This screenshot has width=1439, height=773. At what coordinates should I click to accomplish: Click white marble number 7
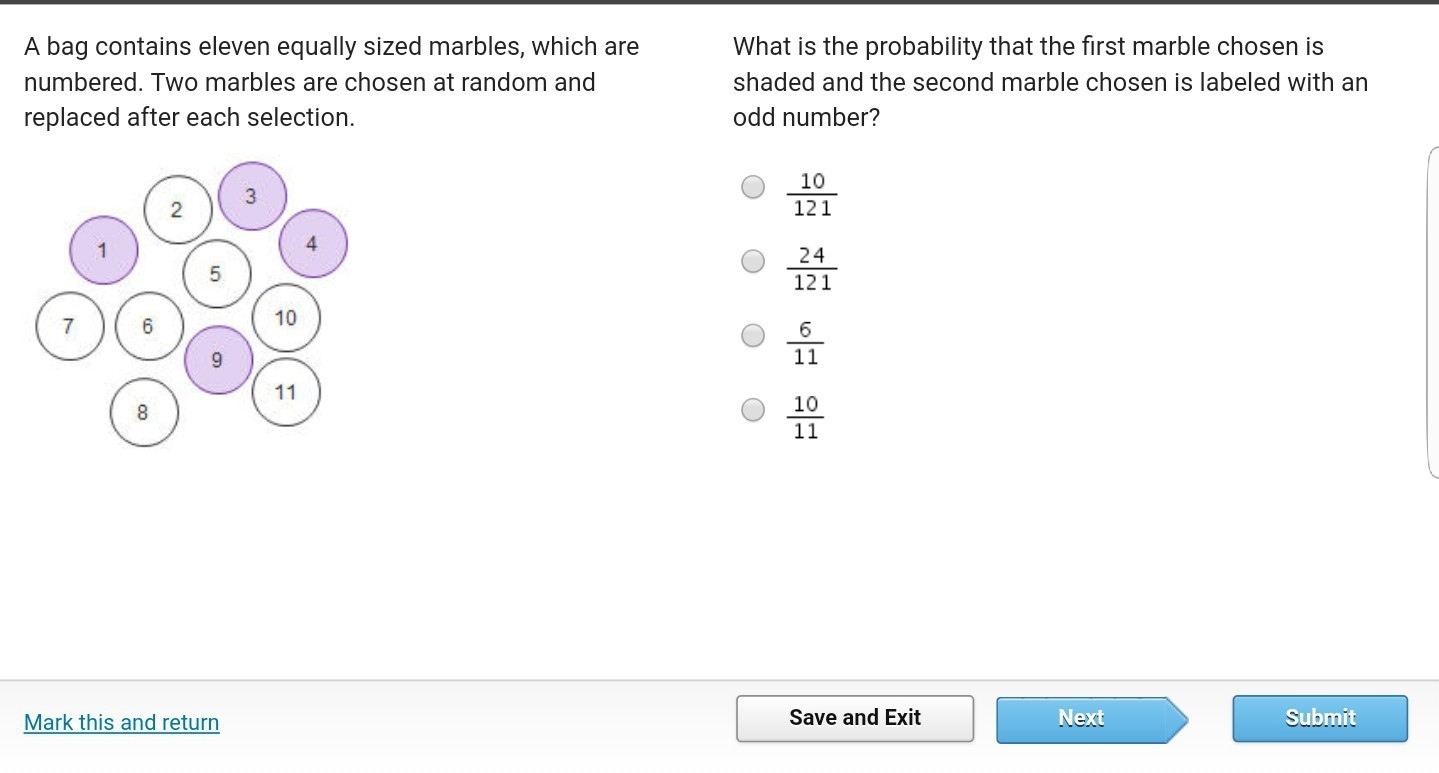69,326
